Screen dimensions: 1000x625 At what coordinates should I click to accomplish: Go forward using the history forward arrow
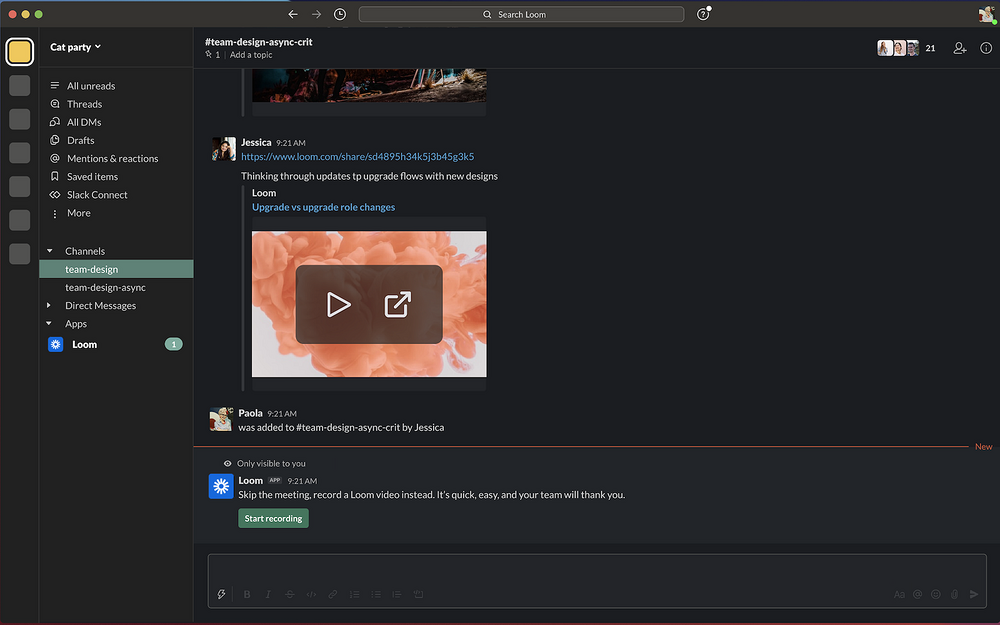coord(316,14)
